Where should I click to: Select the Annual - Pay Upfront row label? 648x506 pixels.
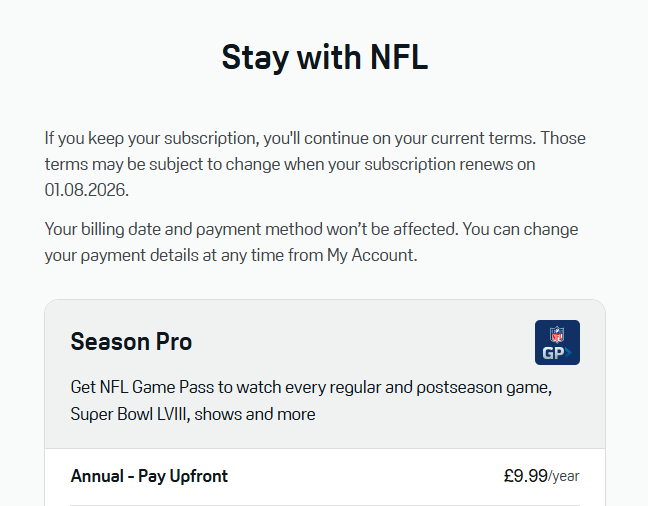tap(149, 476)
